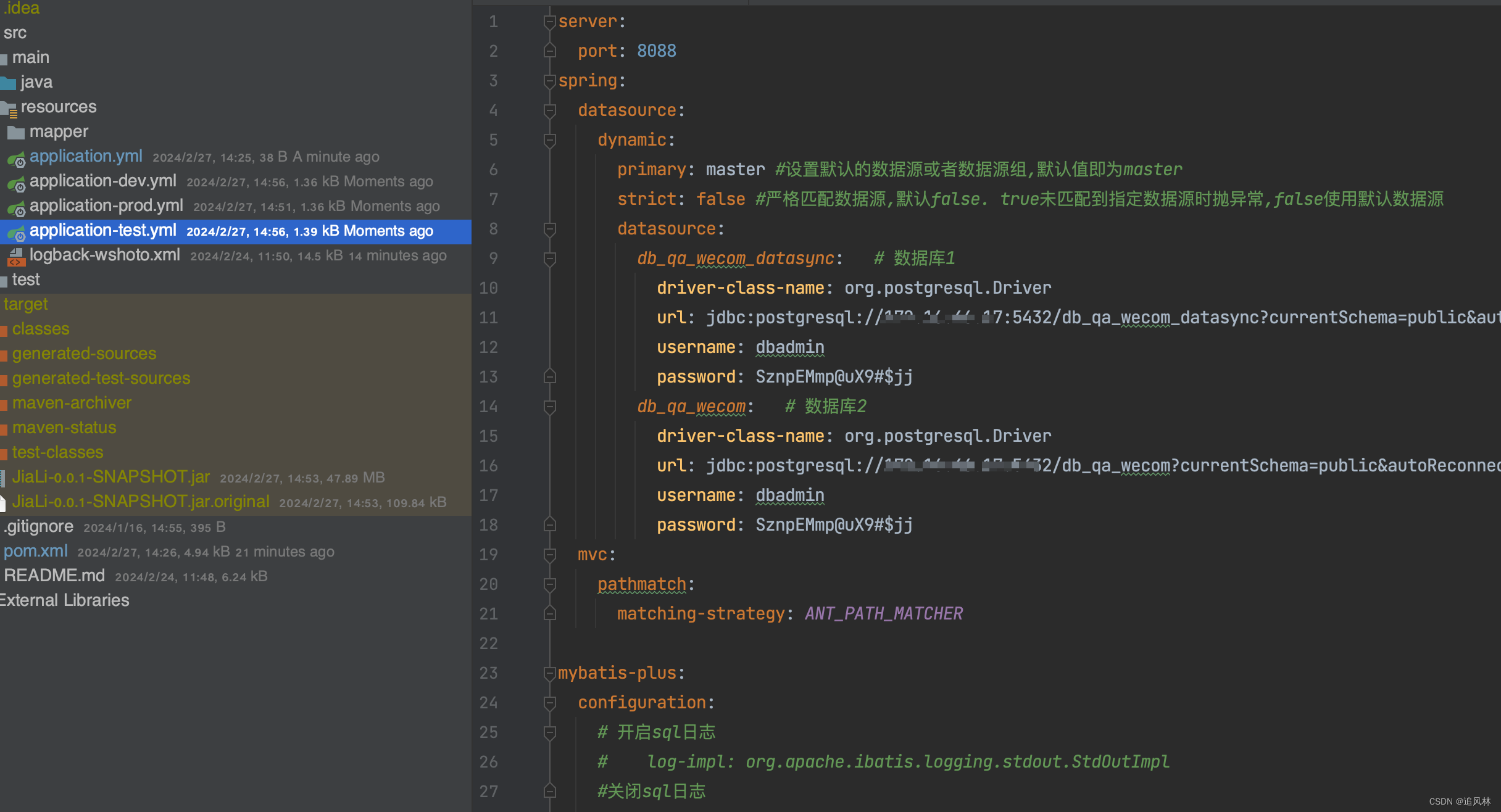Select the maven-status folder
Viewport: 1501px width, 812px height.
tap(64, 428)
